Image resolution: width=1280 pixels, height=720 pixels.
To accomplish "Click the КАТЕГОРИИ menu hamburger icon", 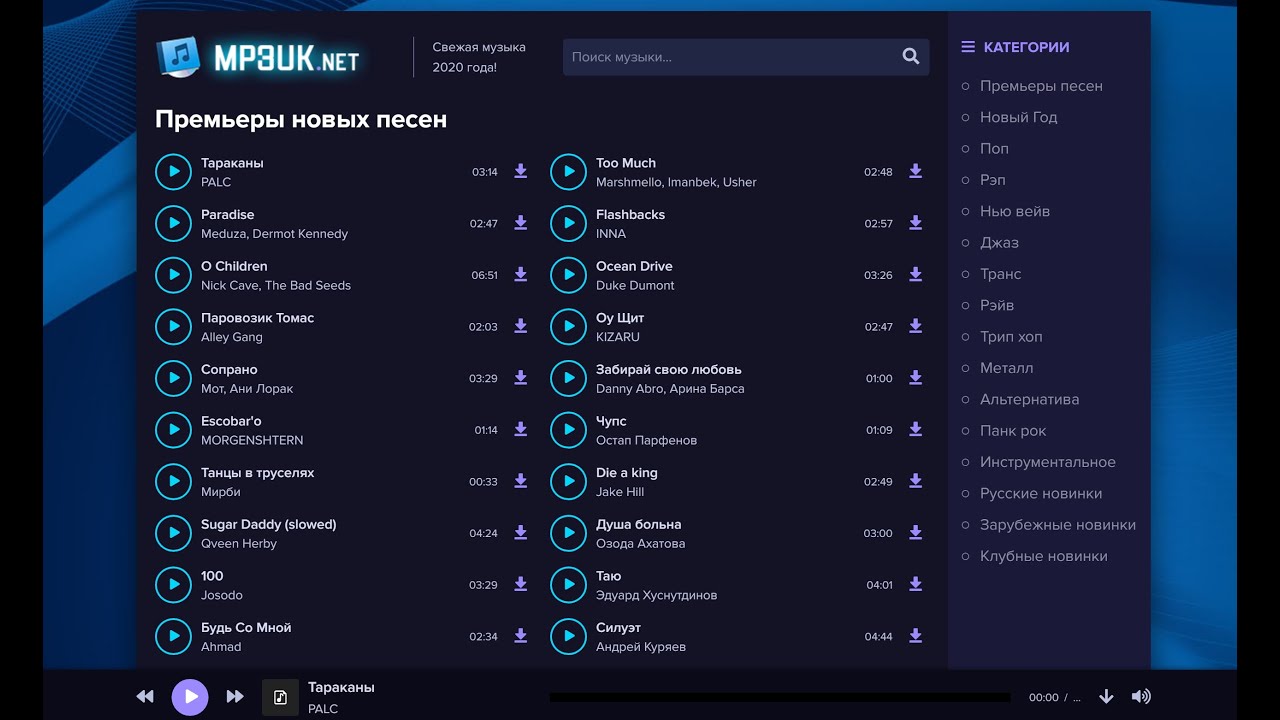I will 967,47.
